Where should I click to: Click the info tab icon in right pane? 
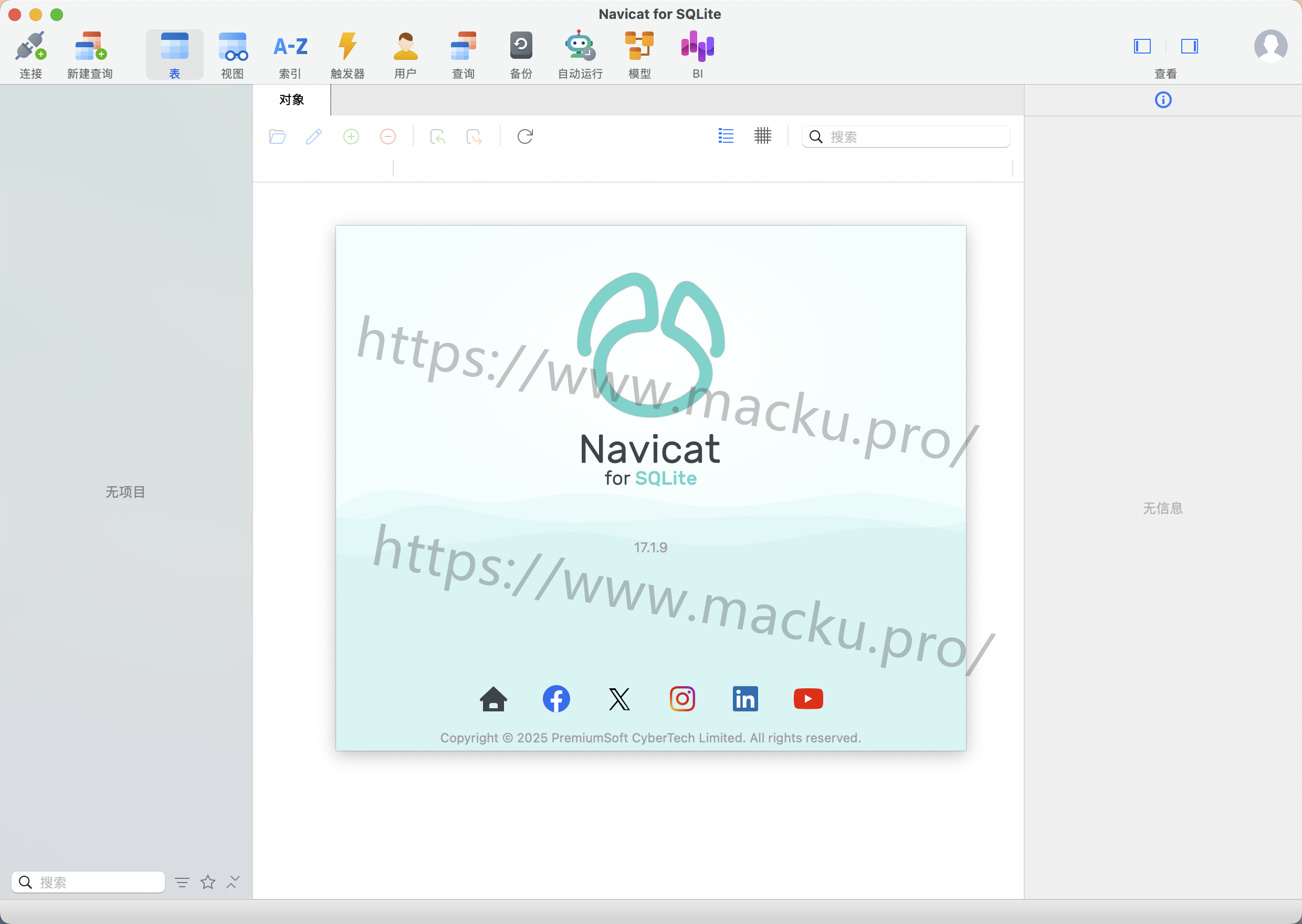1163,100
